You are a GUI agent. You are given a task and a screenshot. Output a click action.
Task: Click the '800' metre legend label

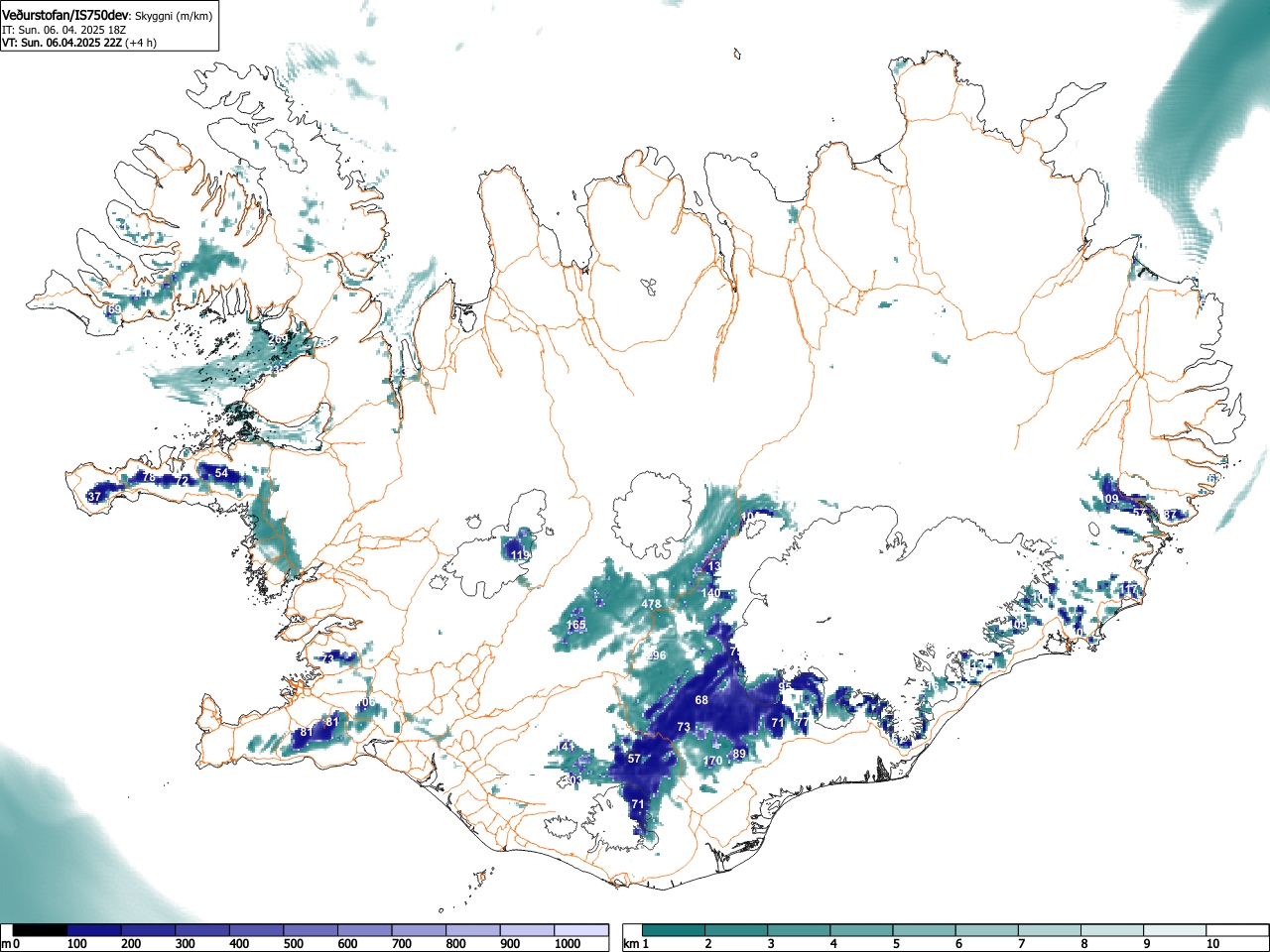[x=456, y=944]
